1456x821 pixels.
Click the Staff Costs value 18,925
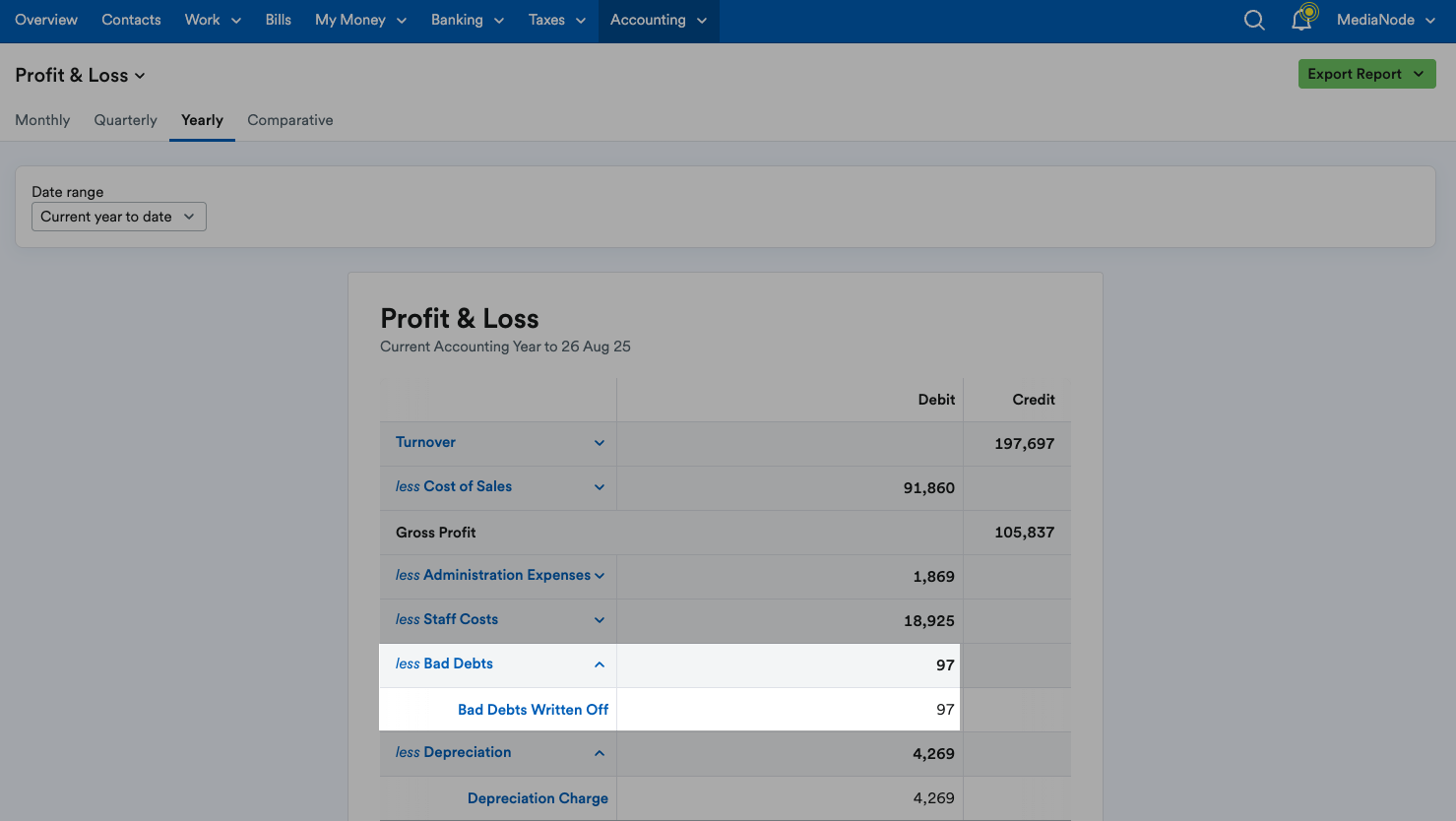pos(929,621)
